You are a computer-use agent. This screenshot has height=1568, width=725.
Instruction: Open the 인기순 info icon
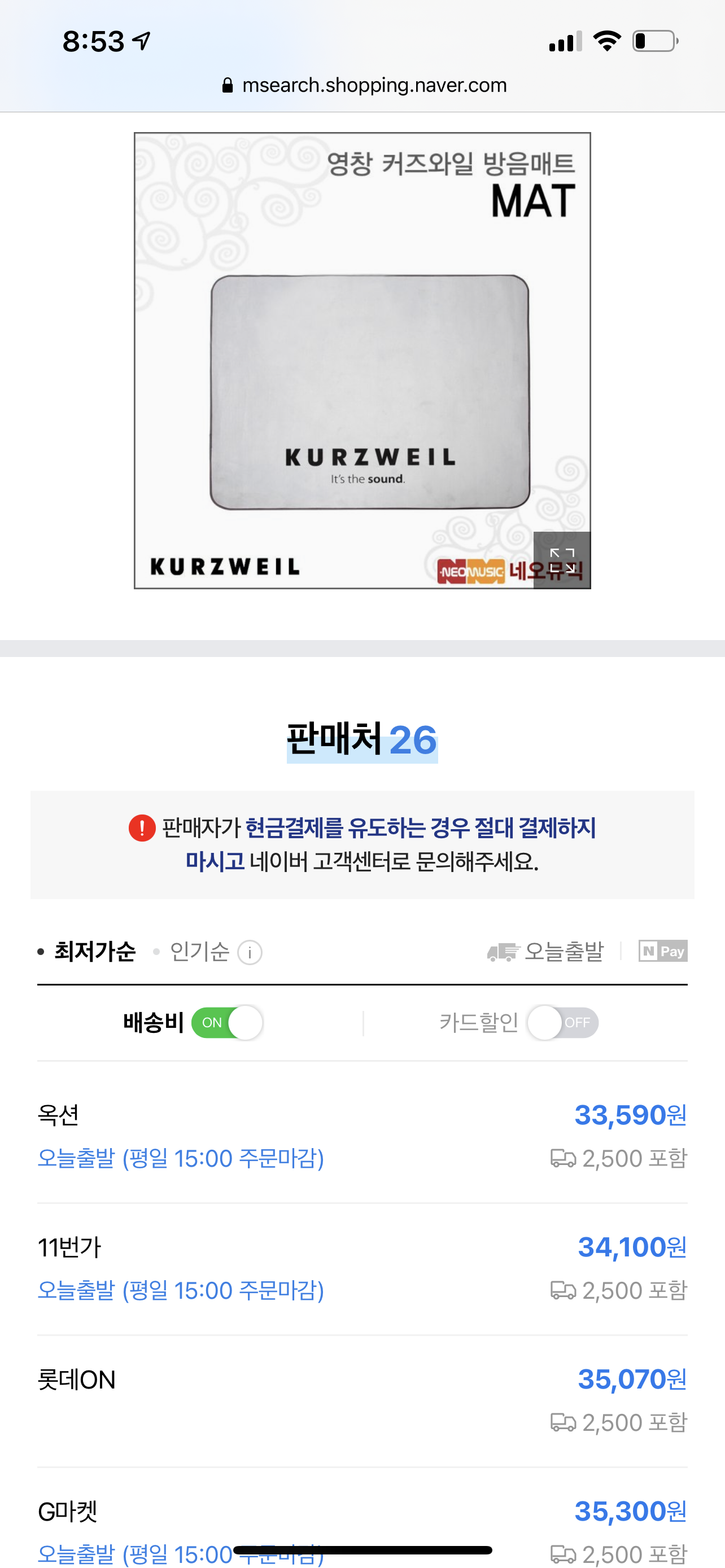coord(250,952)
